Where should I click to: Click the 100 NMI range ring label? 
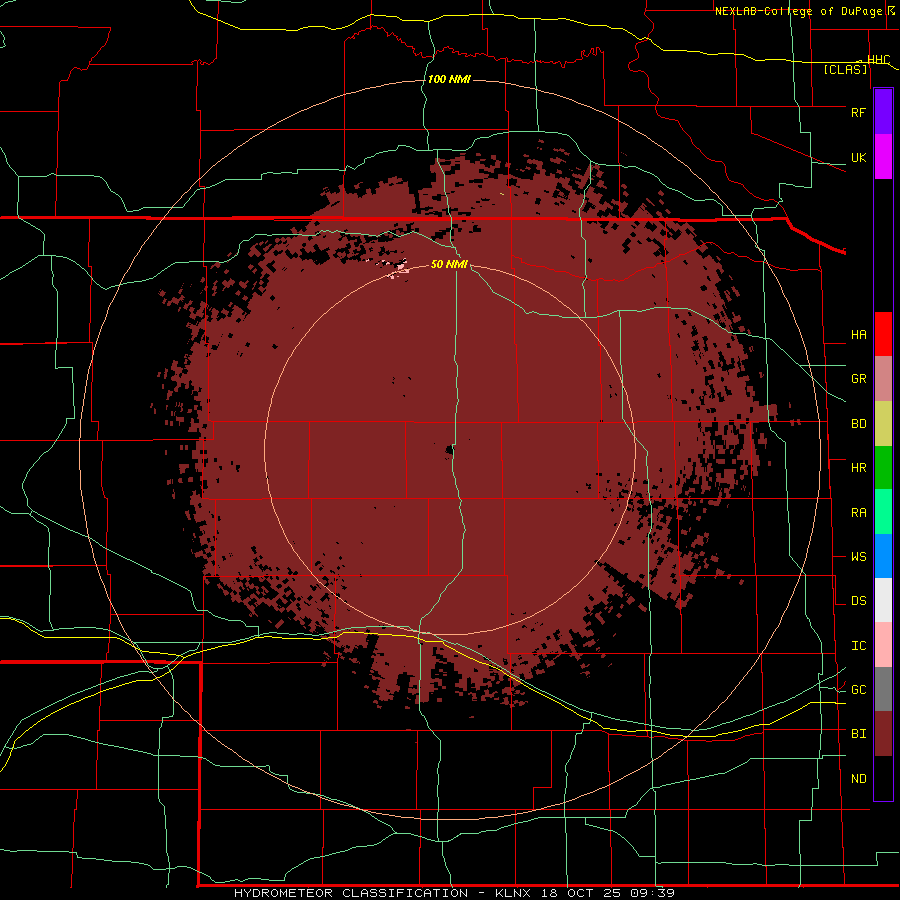pyautogui.click(x=449, y=79)
